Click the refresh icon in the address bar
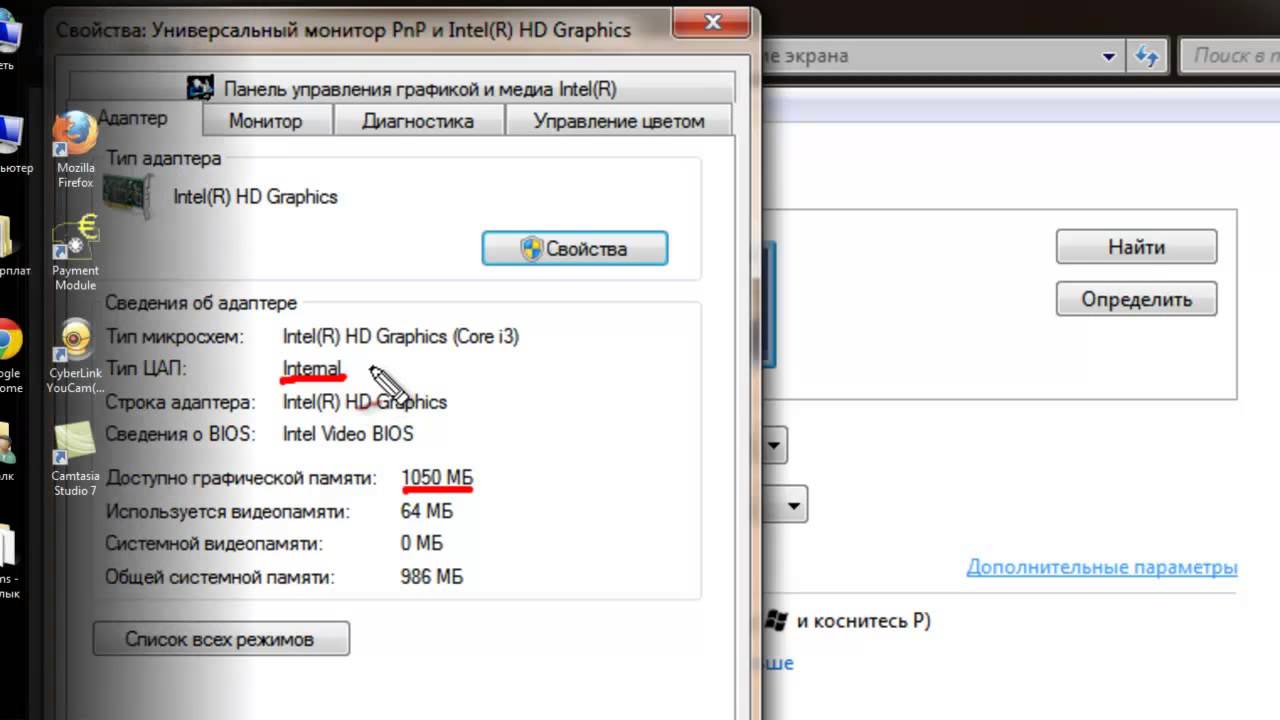The height and width of the screenshot is (720, 1280). [x=1146, y=56]
